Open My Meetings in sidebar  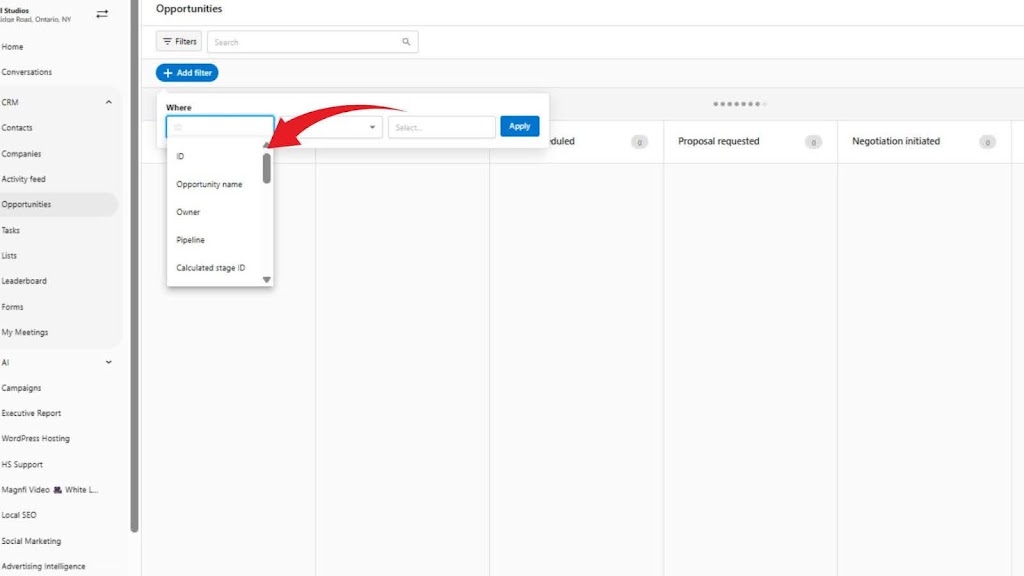[25, 332]
